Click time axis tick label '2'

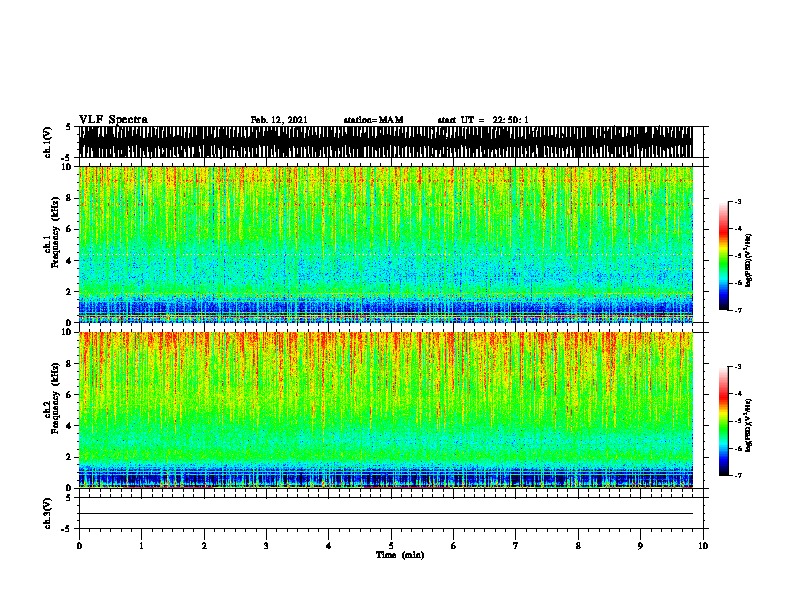click(x=204, y=546)
